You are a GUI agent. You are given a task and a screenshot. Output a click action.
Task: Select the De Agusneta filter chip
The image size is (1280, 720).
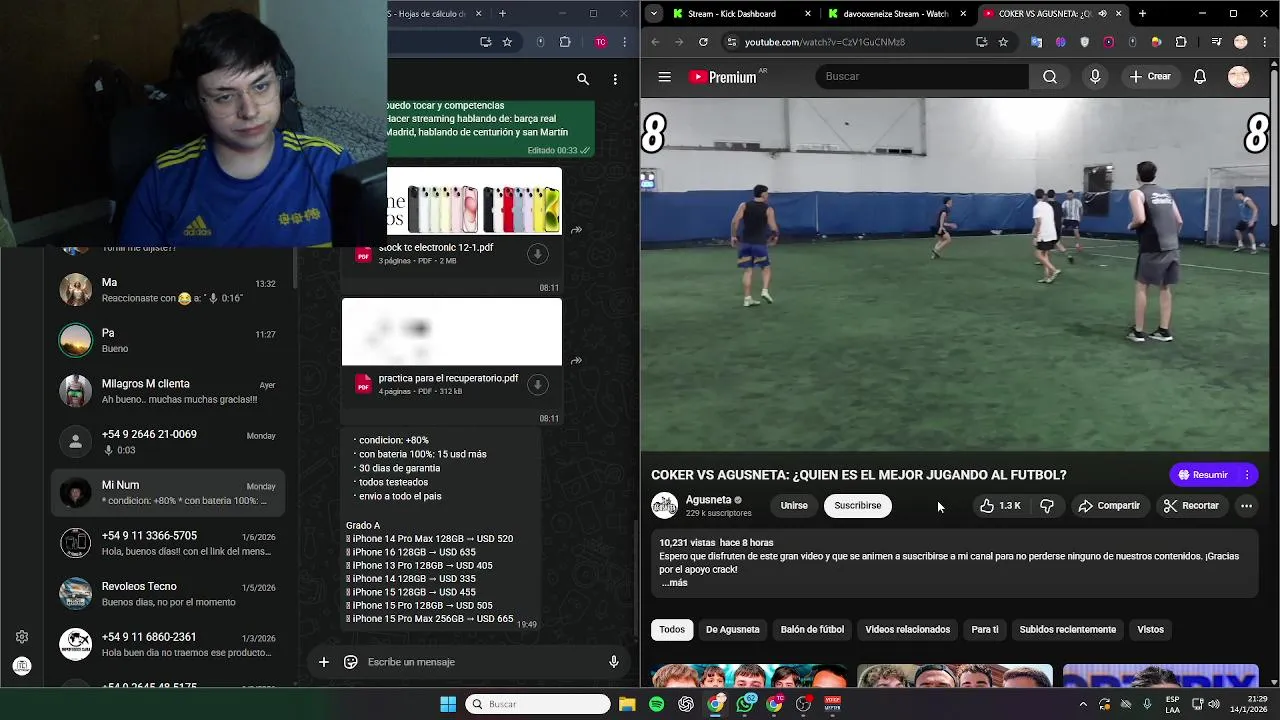732,630
